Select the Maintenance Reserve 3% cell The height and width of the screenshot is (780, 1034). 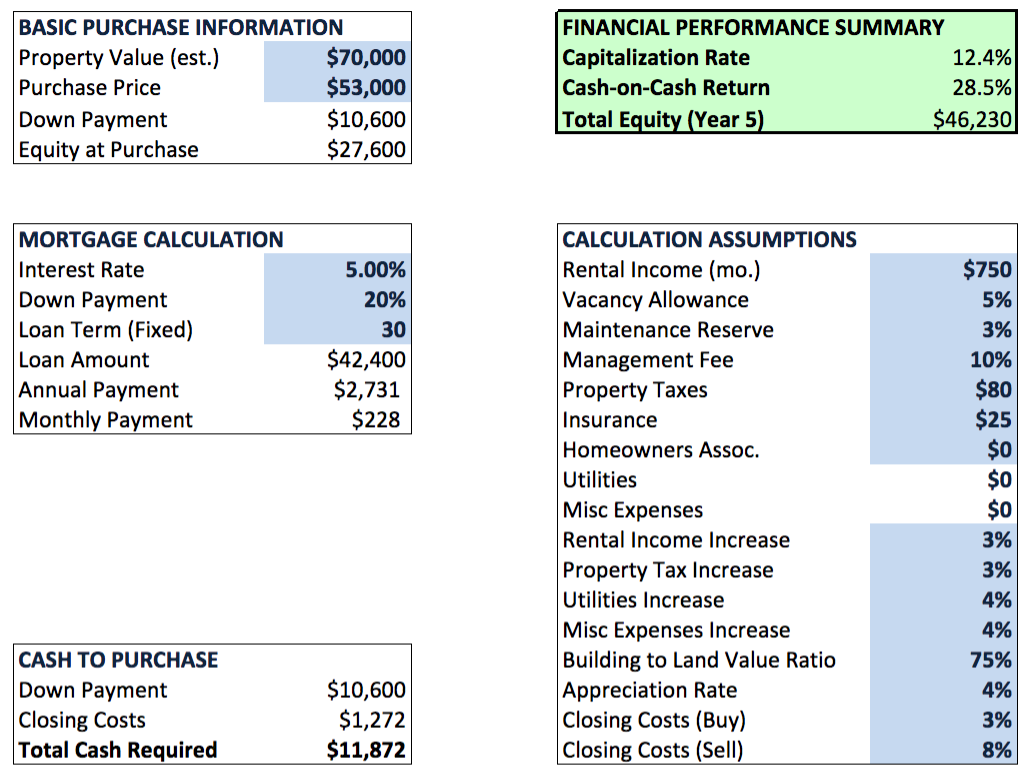coord(943,330)
